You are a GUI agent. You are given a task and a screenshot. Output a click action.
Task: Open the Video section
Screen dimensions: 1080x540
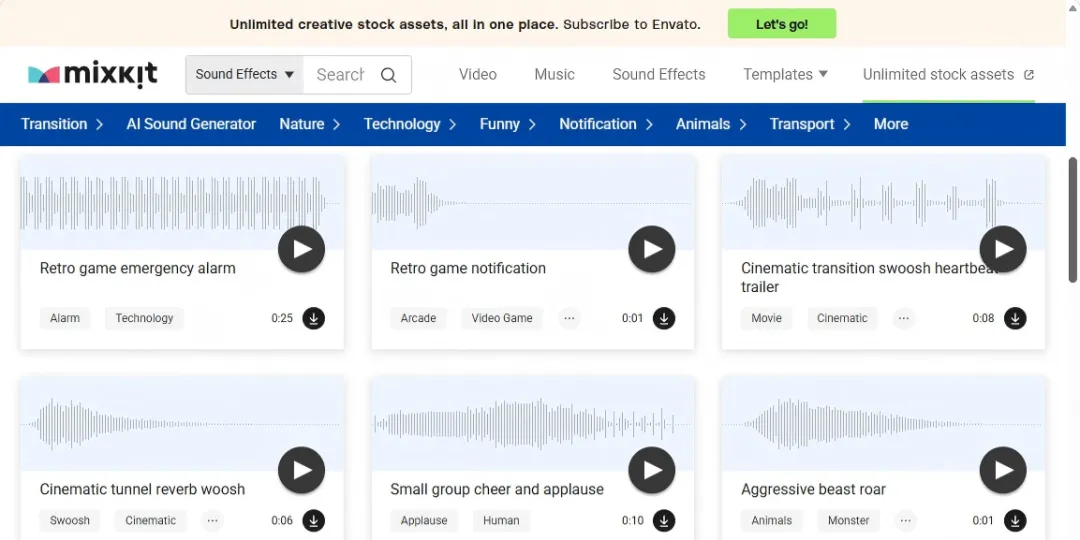(x=478, y=74)
